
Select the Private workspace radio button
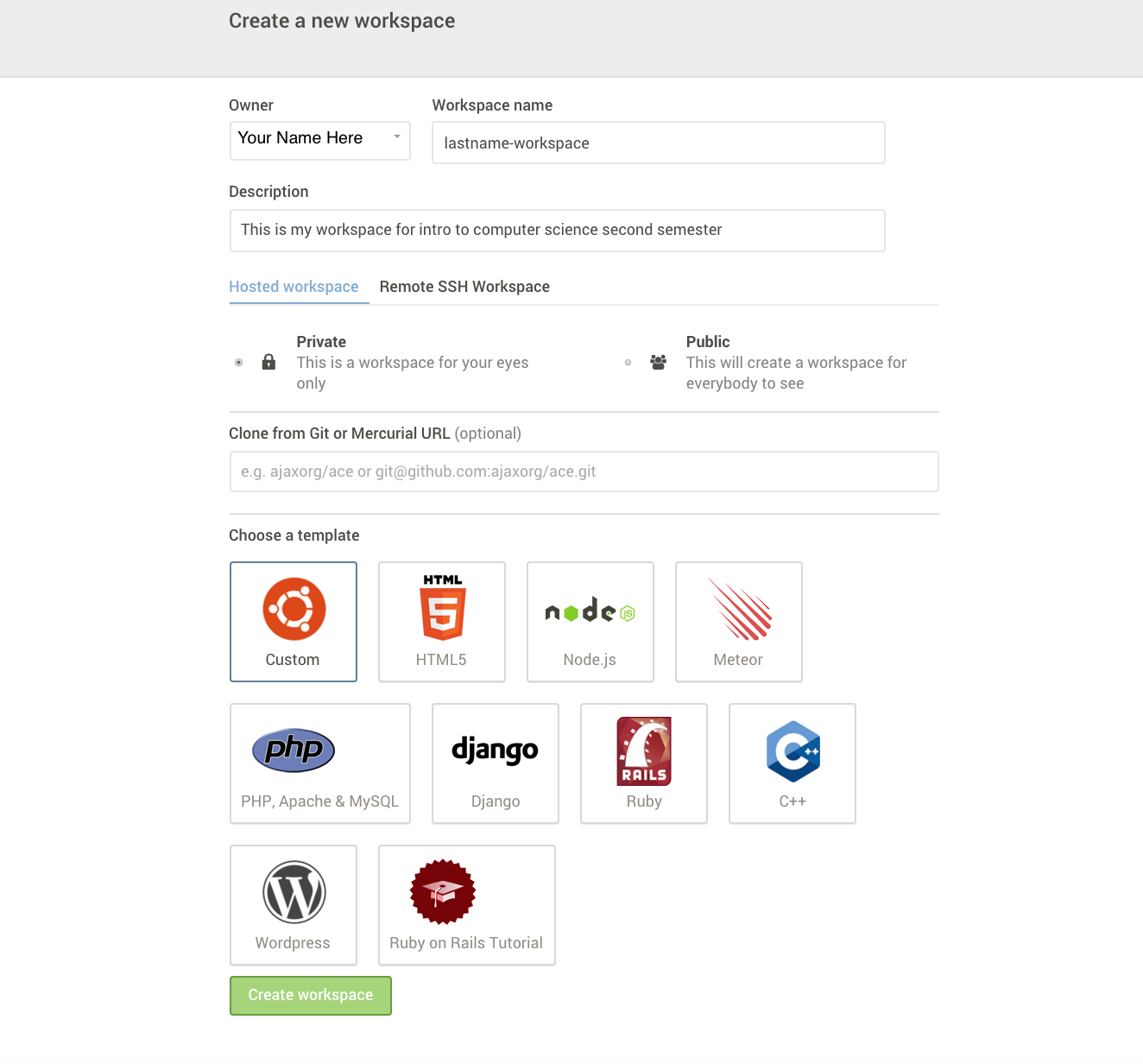point(239,363)
